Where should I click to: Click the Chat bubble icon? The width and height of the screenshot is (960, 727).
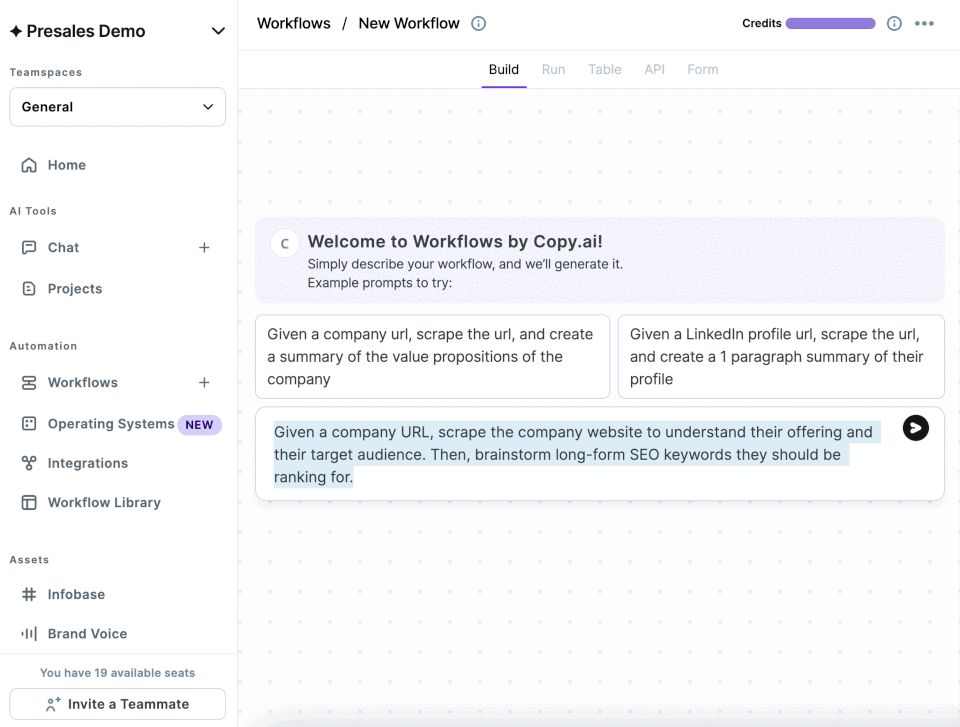pos(29,247)
